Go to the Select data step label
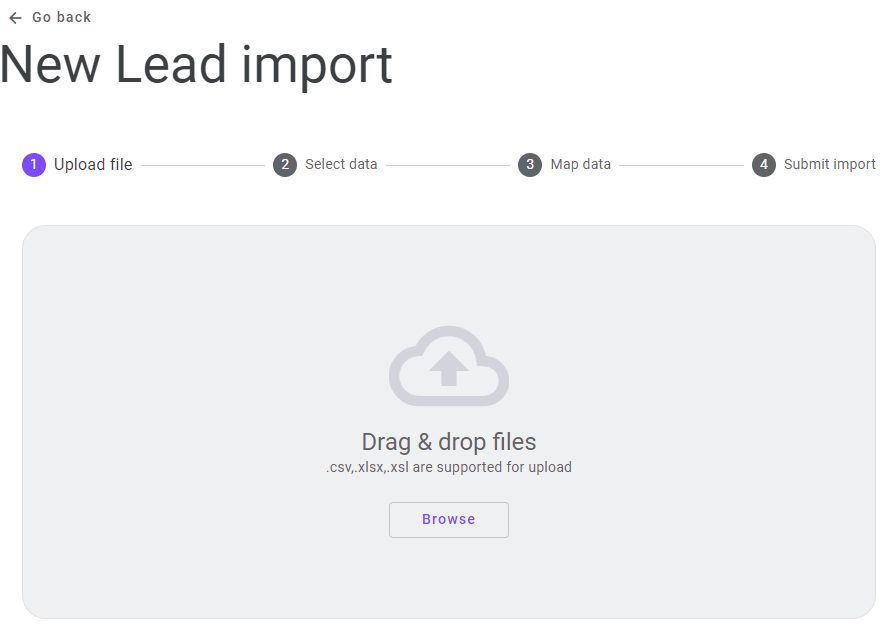 (x=341, y=164)
